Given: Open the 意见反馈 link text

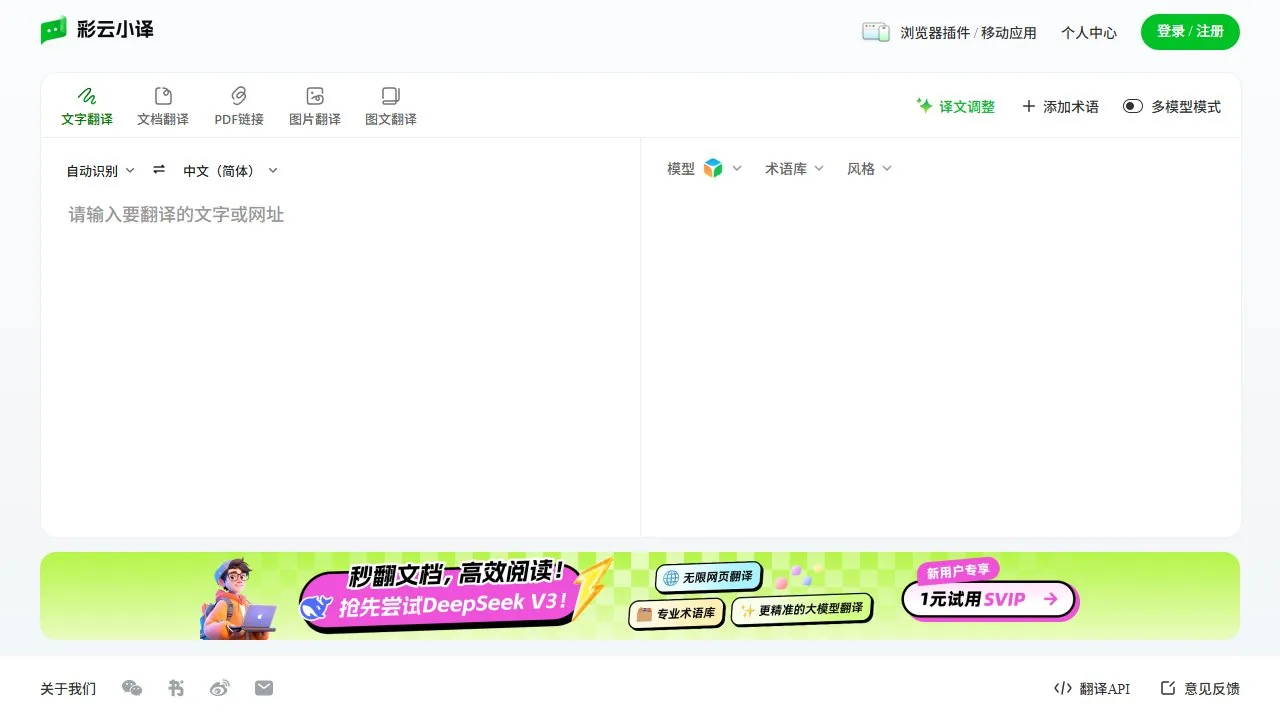Looking at the screenshot, I should [1212, 689].
